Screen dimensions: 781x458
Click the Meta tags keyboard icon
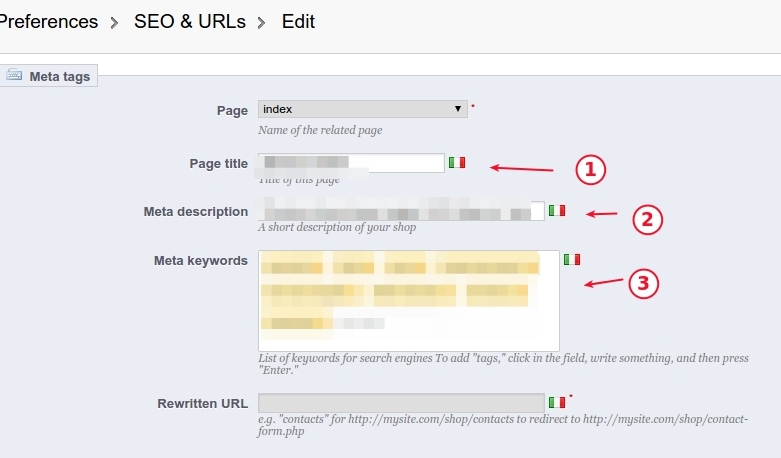tap(14, 75)
